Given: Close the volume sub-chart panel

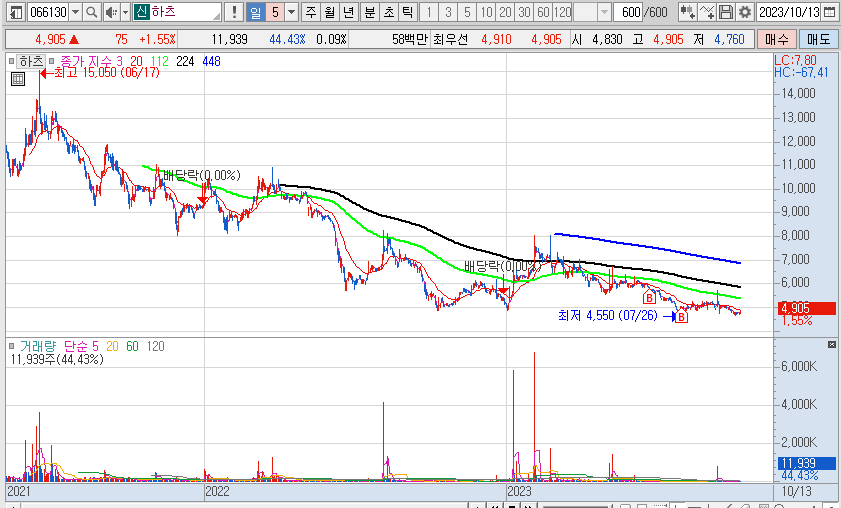Looking at the screenshot, I should [x=832, y=344].
